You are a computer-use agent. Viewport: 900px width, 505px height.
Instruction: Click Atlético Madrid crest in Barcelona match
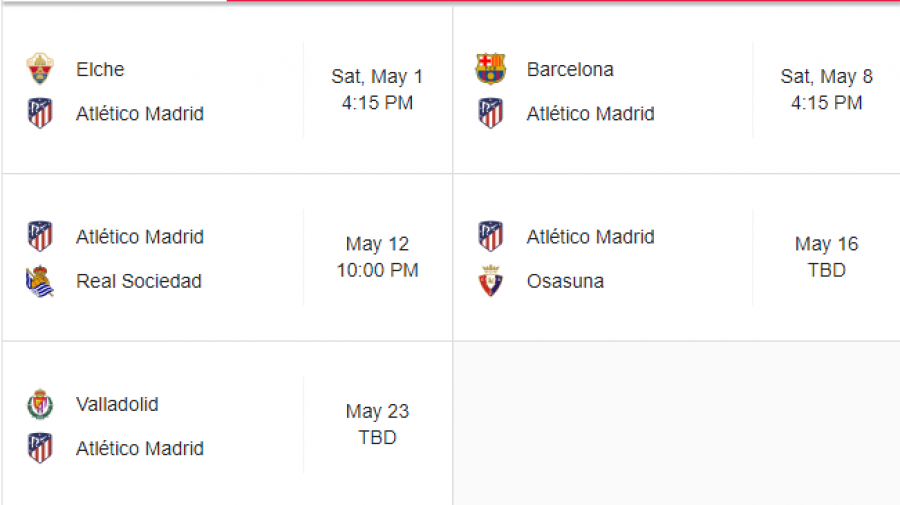coord(491,113)
